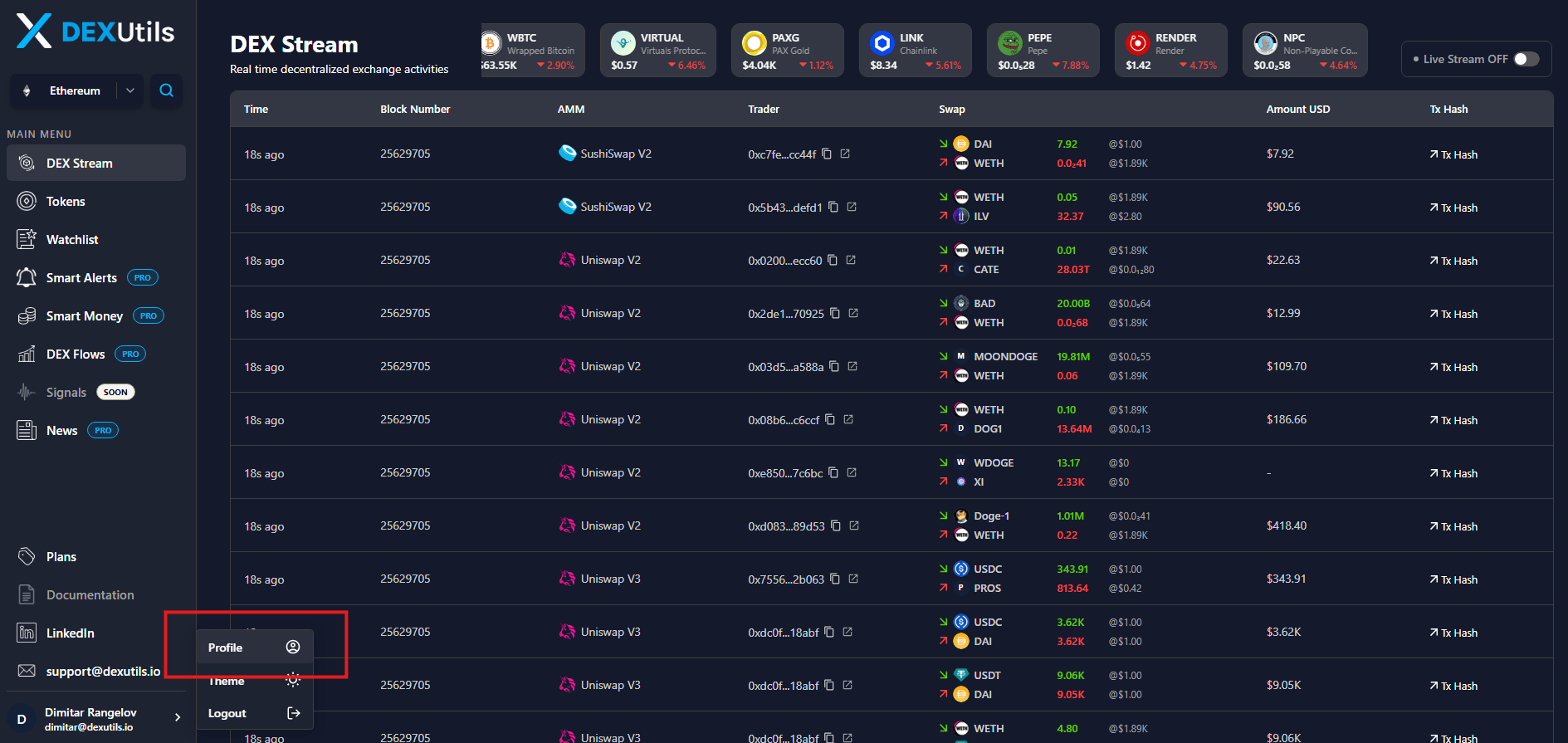
Task: Copy trader address 0xc7fe...cc44f
Action: (x=827, y=154)
